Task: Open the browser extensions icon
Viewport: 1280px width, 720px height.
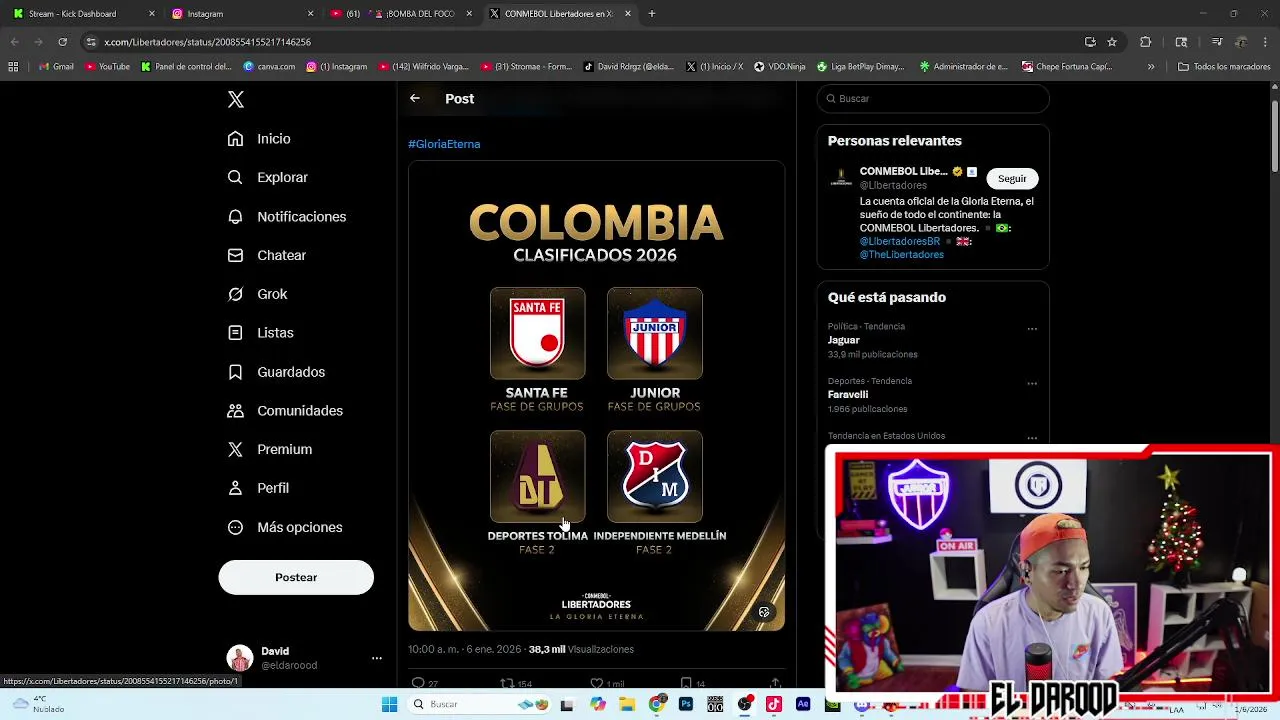Action: pyautogui.click(x=1146, y=42)
